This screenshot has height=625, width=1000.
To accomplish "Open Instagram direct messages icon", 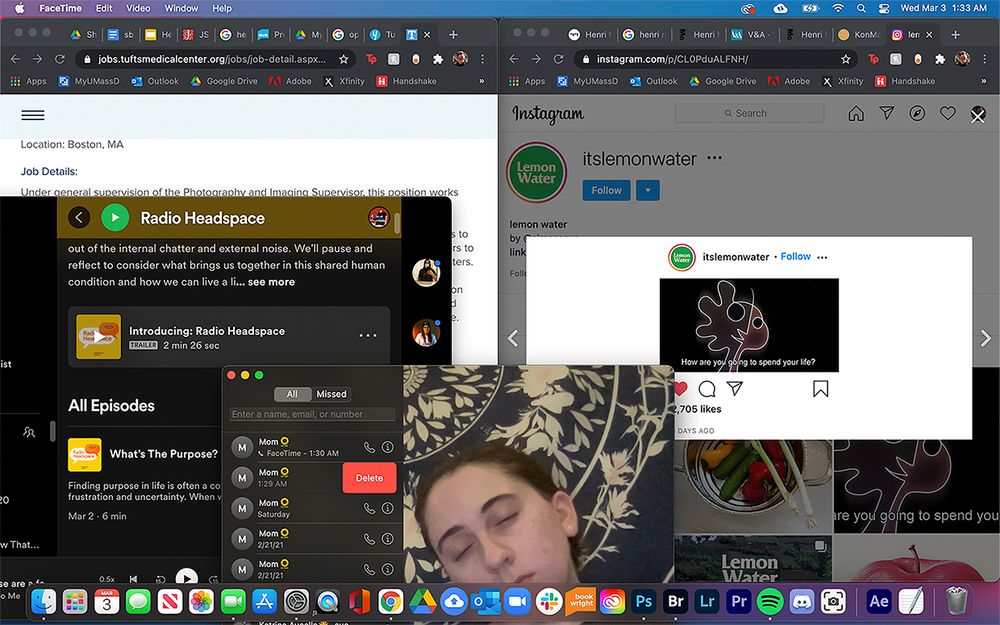I will (886, 113).
